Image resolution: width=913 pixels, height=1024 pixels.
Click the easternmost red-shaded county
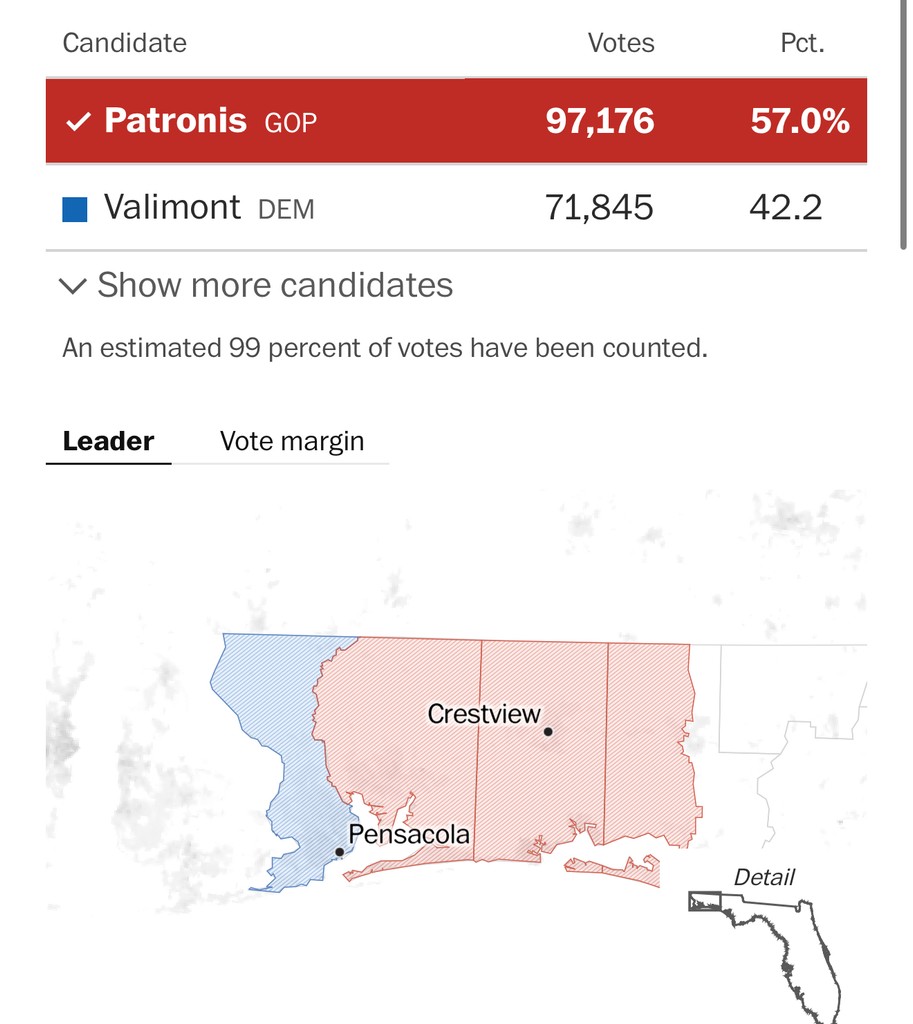[650, 740]
